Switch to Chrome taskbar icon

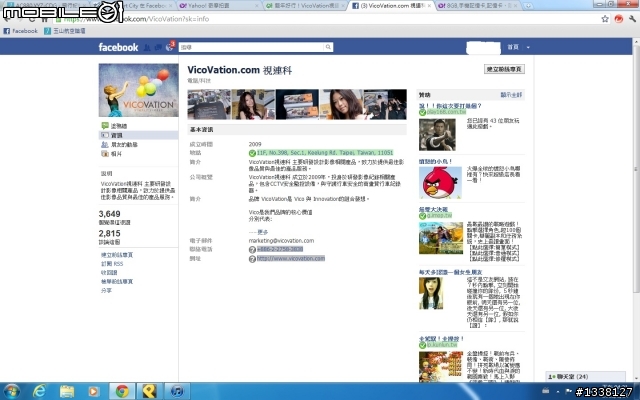coord(122,391)
